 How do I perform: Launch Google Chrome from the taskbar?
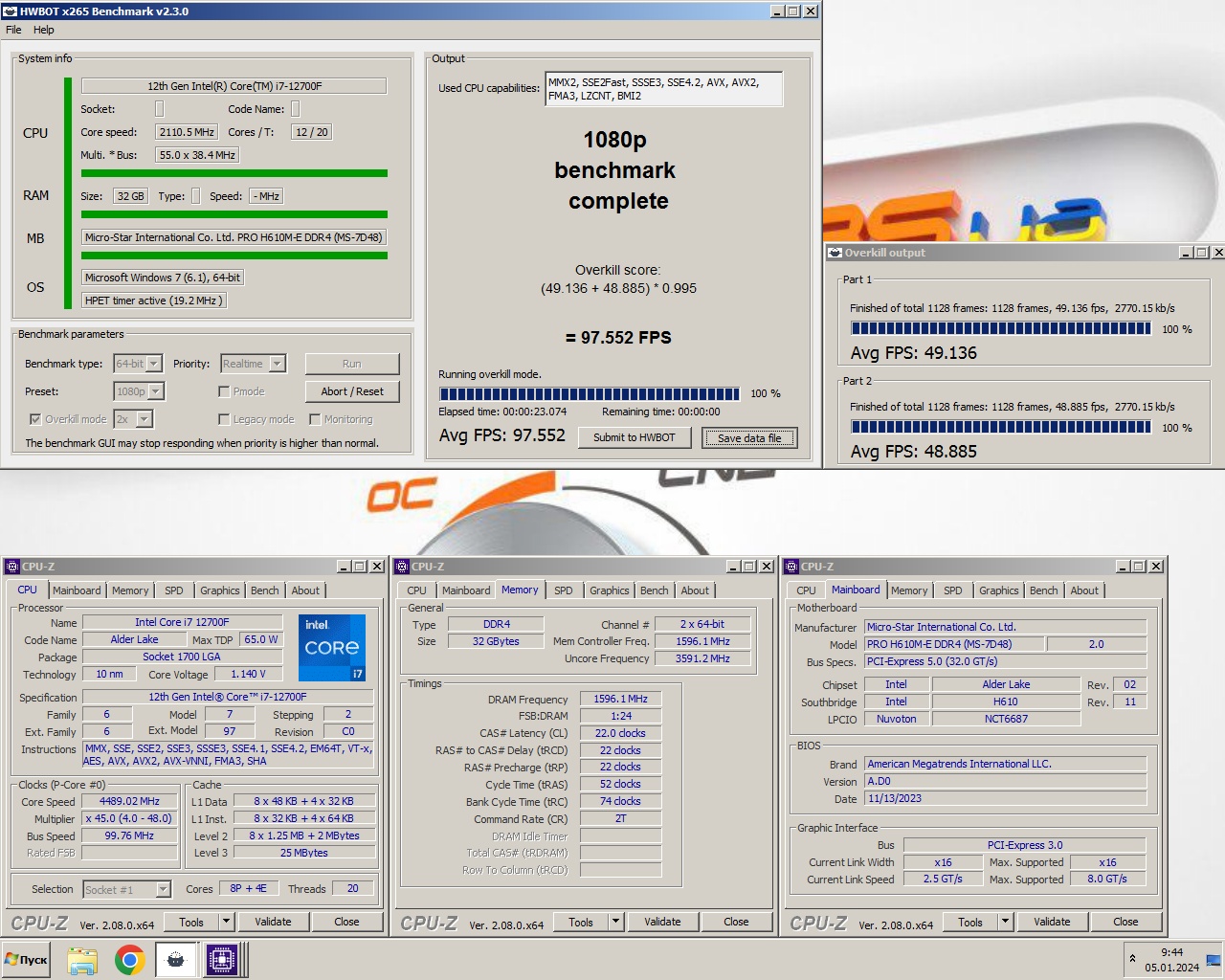click(x=129, y=959)
